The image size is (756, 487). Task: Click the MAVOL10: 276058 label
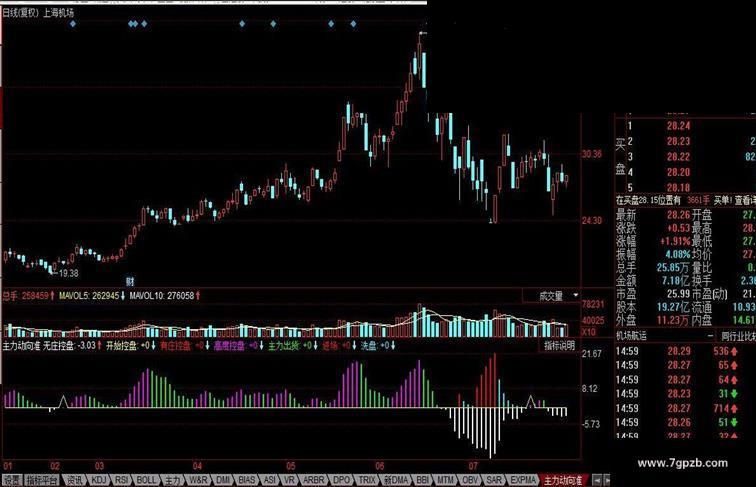point(162,296)
